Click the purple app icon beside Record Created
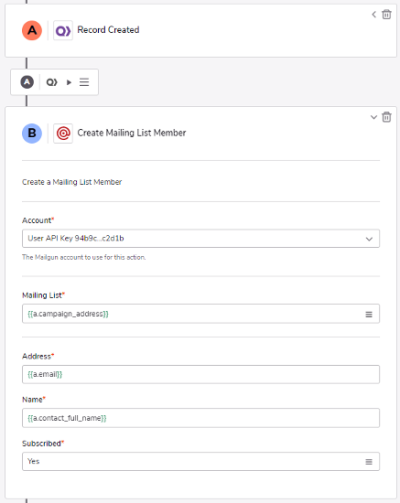This screenshot has height=503, width=400. (x=63, y=31)
